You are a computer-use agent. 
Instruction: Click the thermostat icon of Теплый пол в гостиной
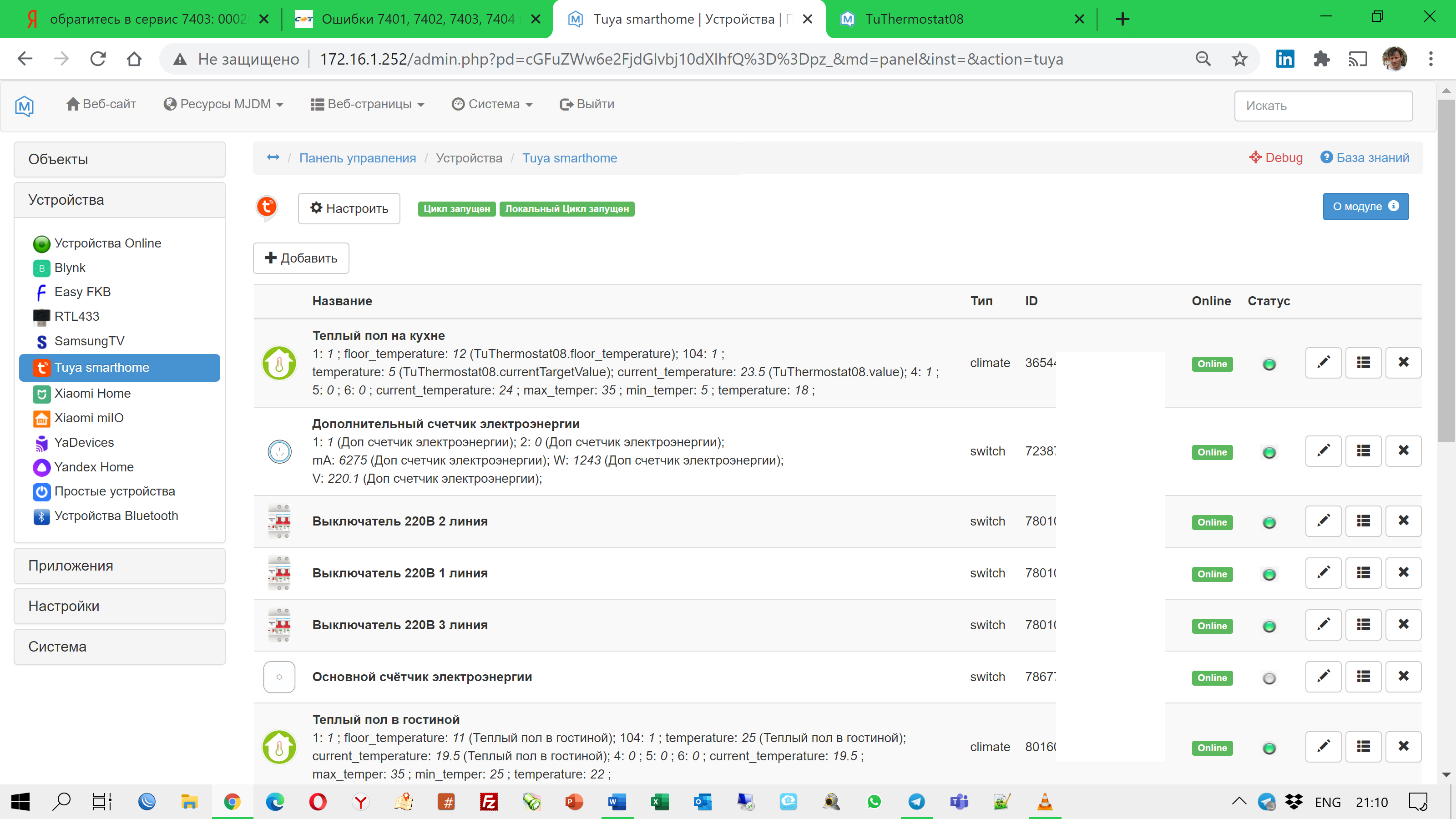(x=279, y=747)
